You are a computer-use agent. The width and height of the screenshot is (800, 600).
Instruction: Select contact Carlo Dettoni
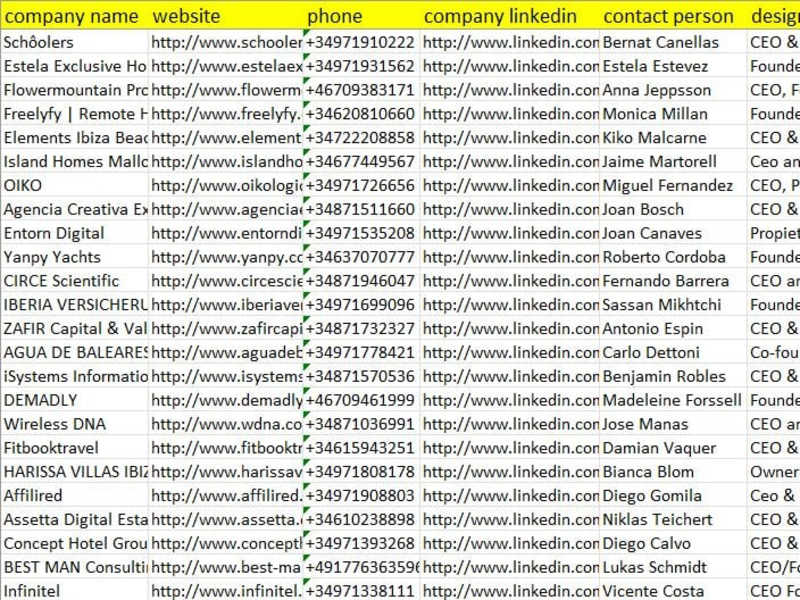pos(673,353)
